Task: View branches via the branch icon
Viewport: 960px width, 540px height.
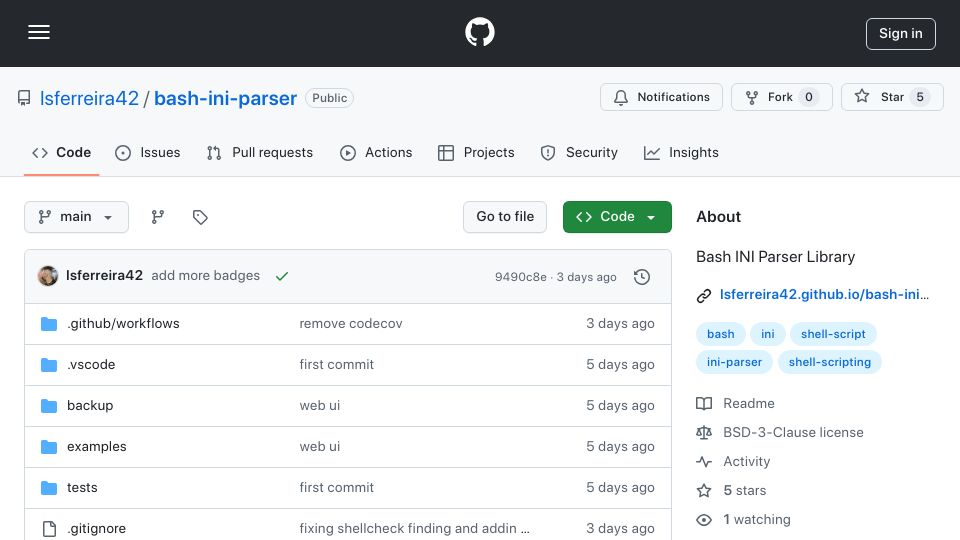Action: click(x=158, y=217)
